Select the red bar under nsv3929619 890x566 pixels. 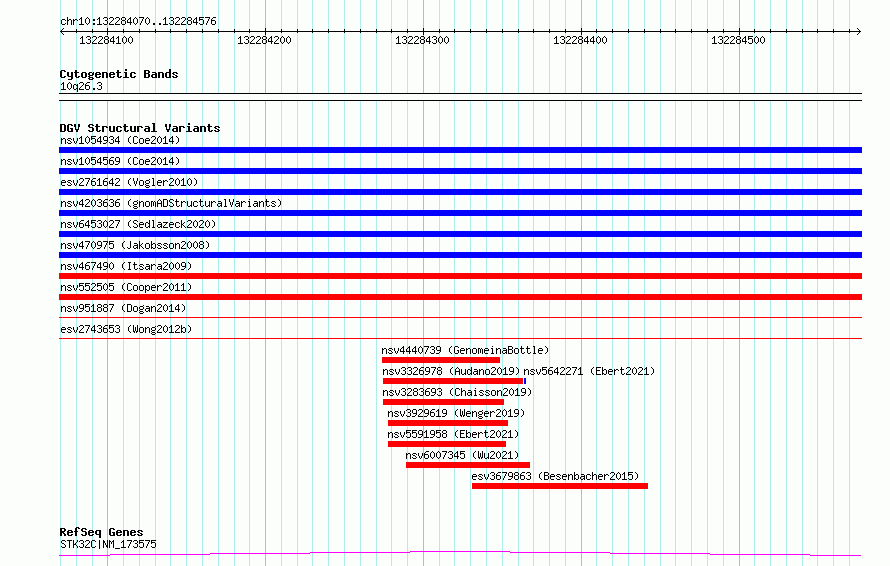(x=448, y=423)
